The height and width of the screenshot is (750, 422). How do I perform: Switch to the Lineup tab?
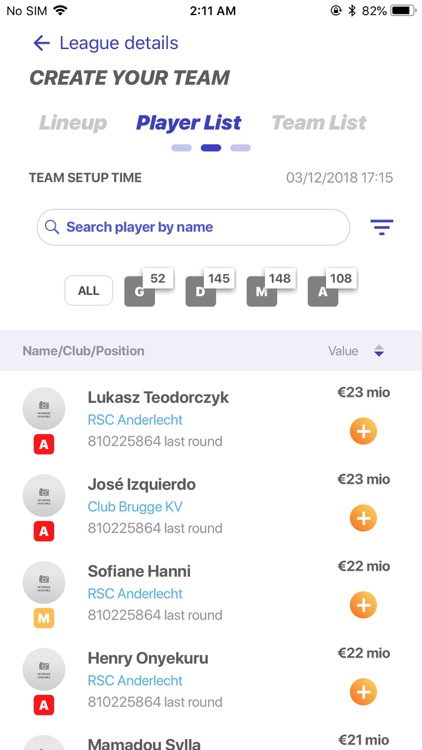click(73, 123)
